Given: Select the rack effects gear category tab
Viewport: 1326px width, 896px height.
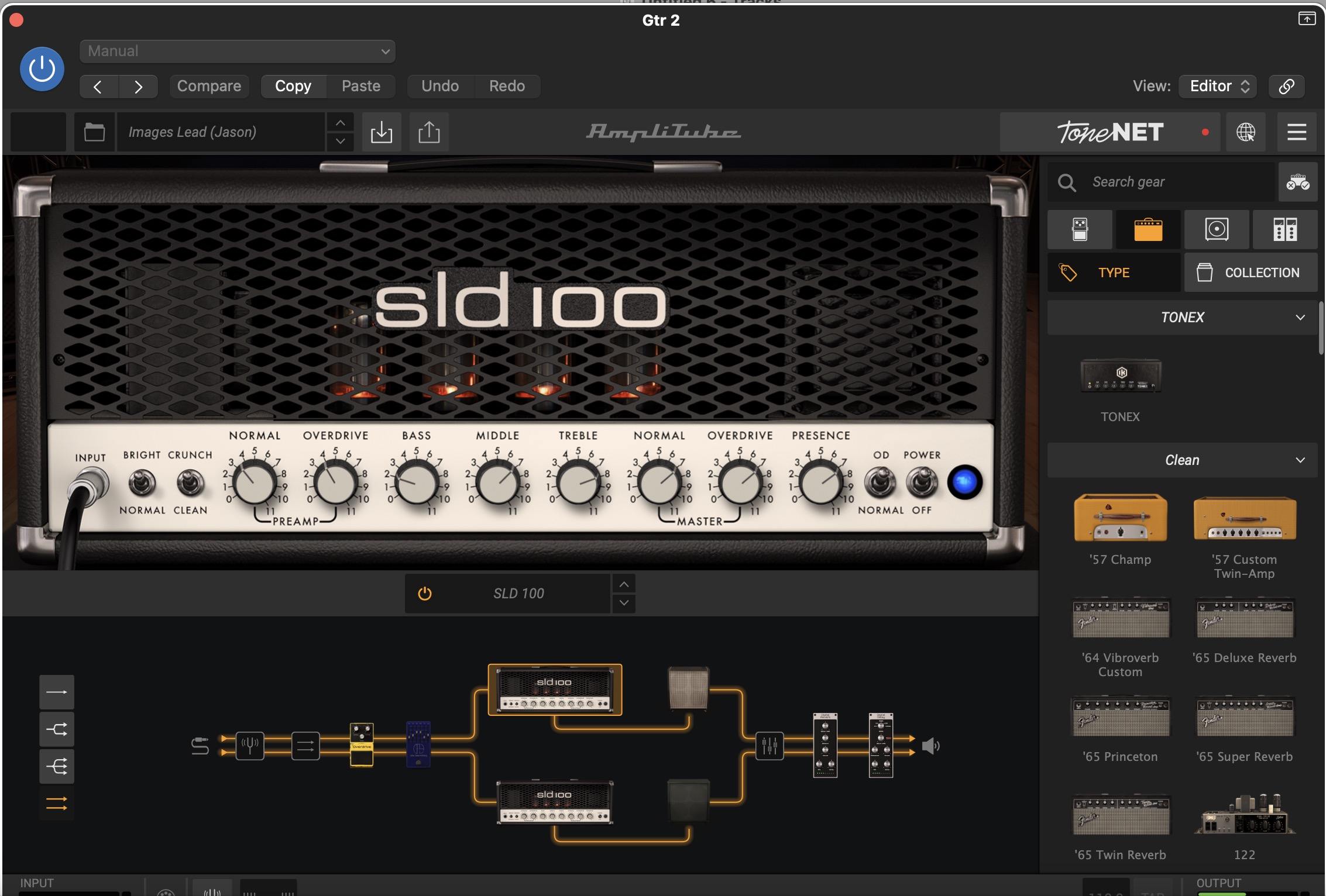Looking at the screenshot, I should [x=1285, y=229].
